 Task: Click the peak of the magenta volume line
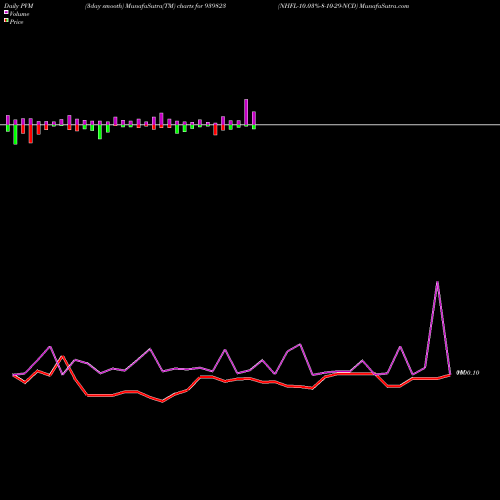[437, 282]
